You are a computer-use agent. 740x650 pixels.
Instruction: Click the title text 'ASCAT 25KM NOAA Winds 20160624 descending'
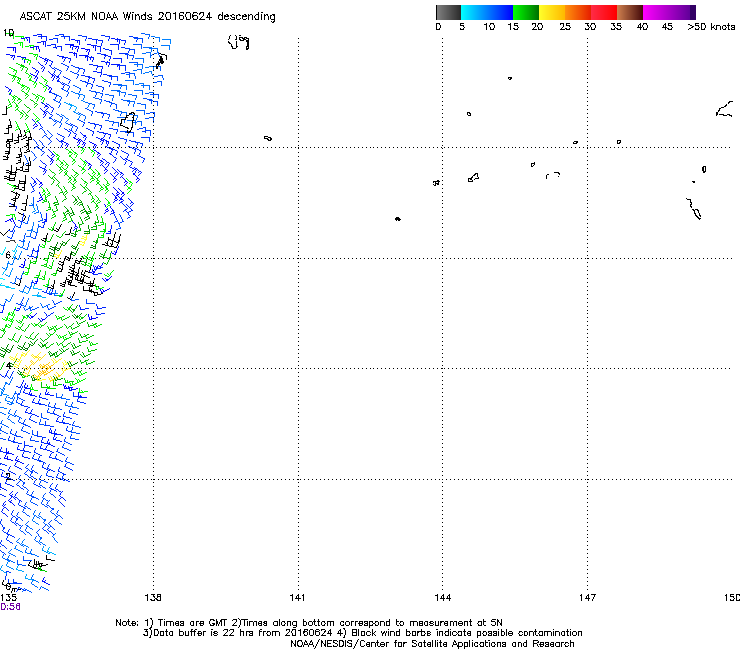pos(147,17)
